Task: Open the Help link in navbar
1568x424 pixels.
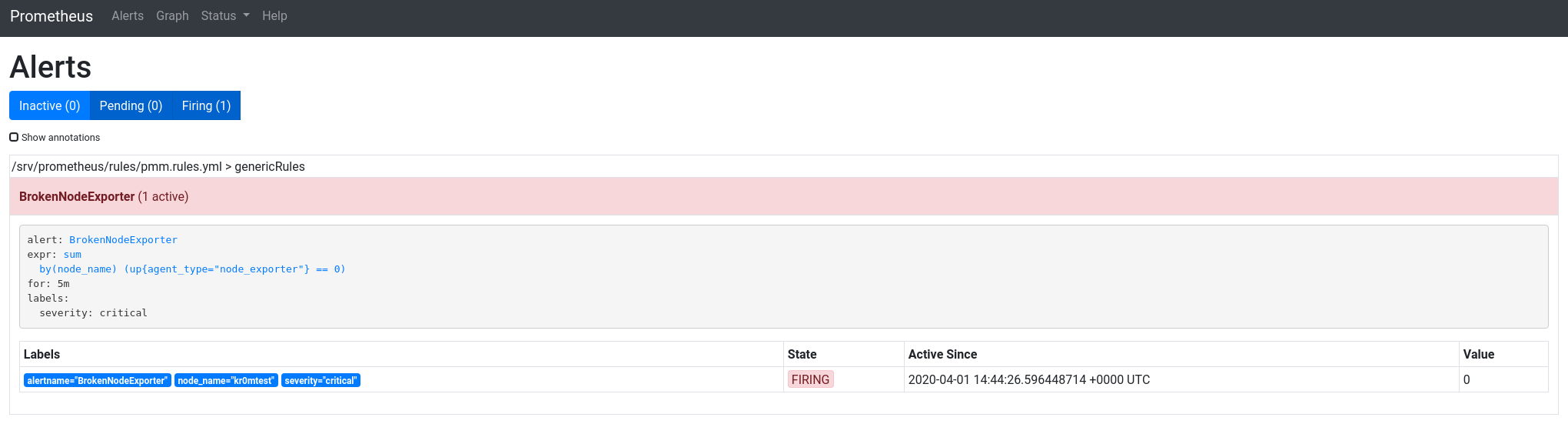Action: coord(274,16)
